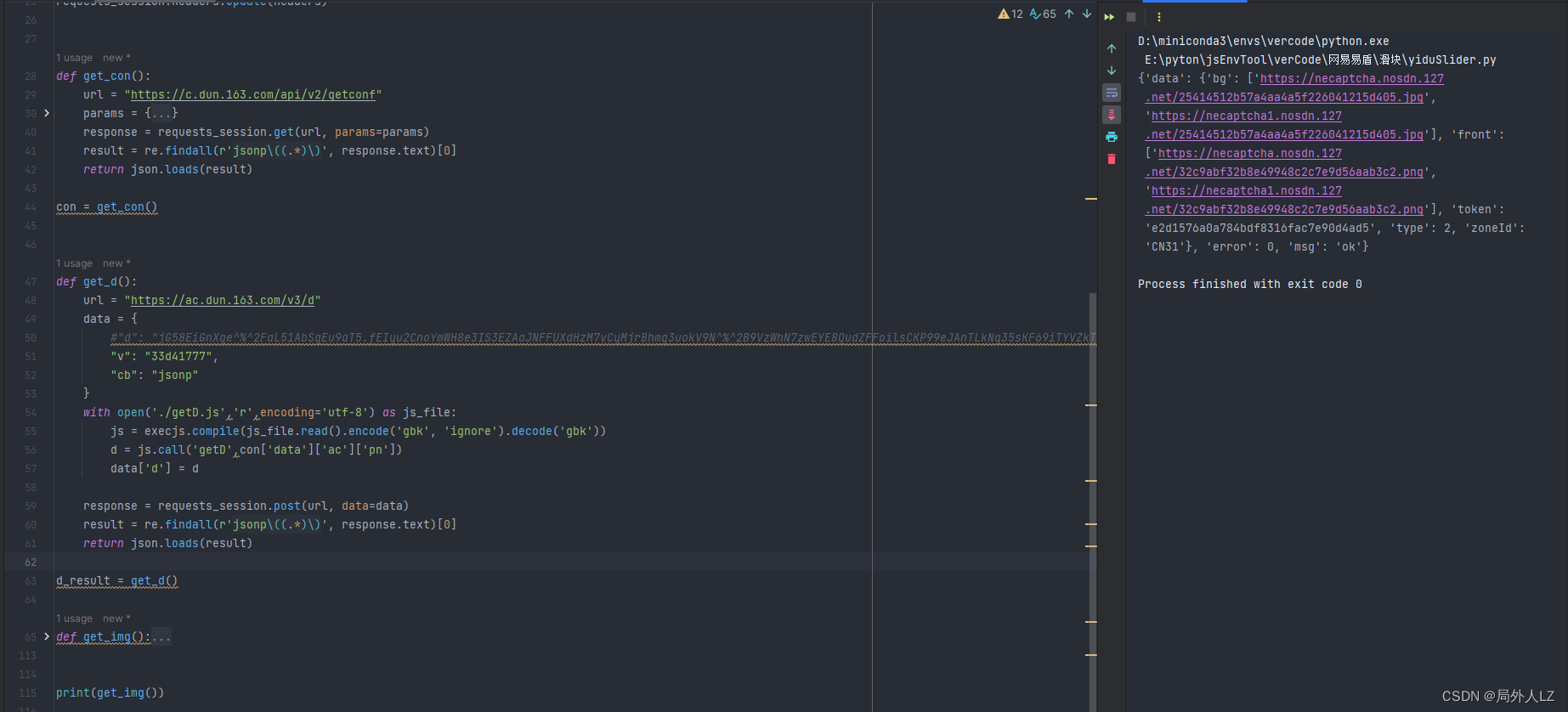The image size is (1568, 712).
Task: Click the warnings count indicator showing 12
Action: tap(1010, 14)
